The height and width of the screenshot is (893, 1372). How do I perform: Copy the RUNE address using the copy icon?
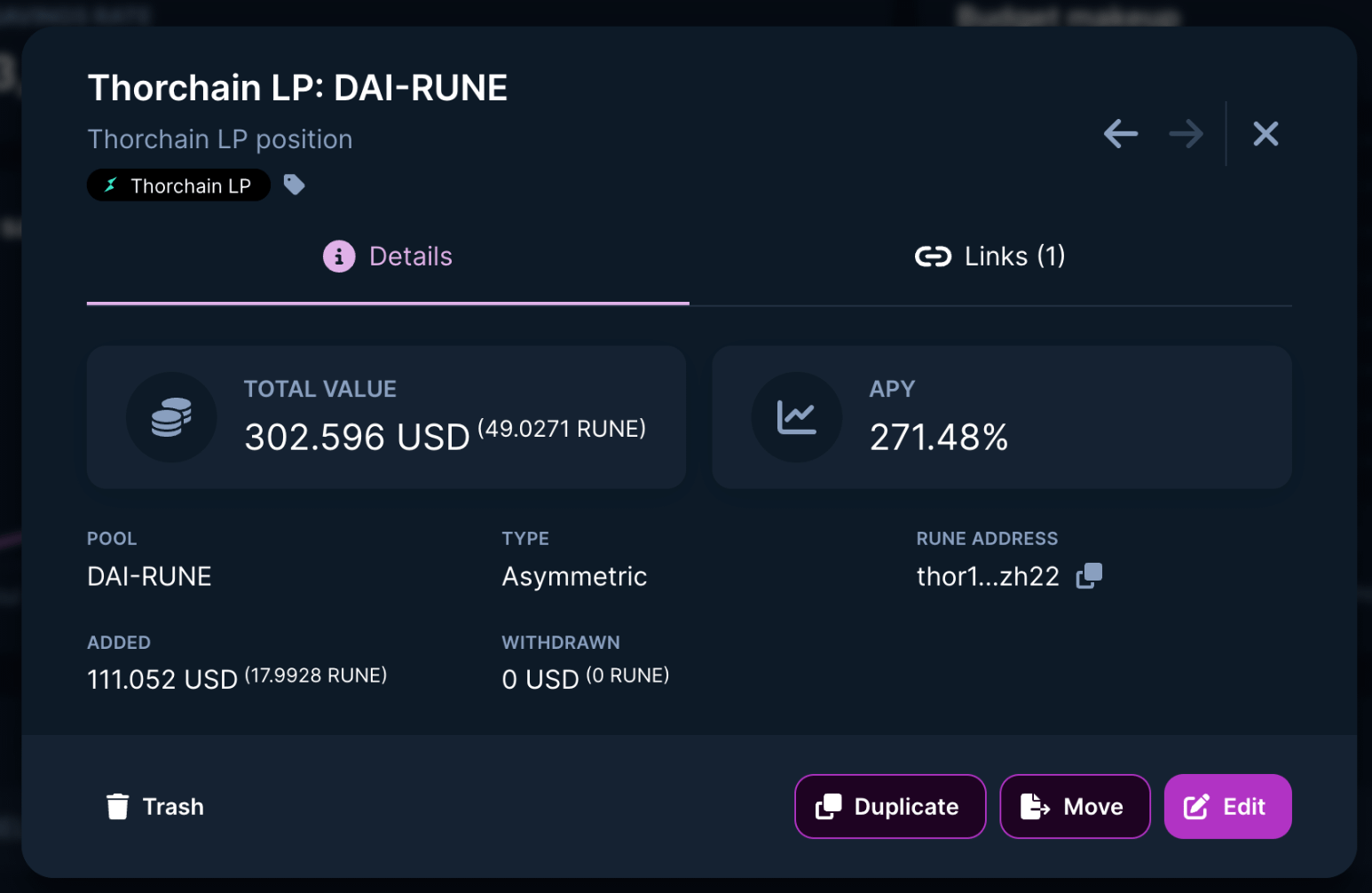[x=1089, y=576]
